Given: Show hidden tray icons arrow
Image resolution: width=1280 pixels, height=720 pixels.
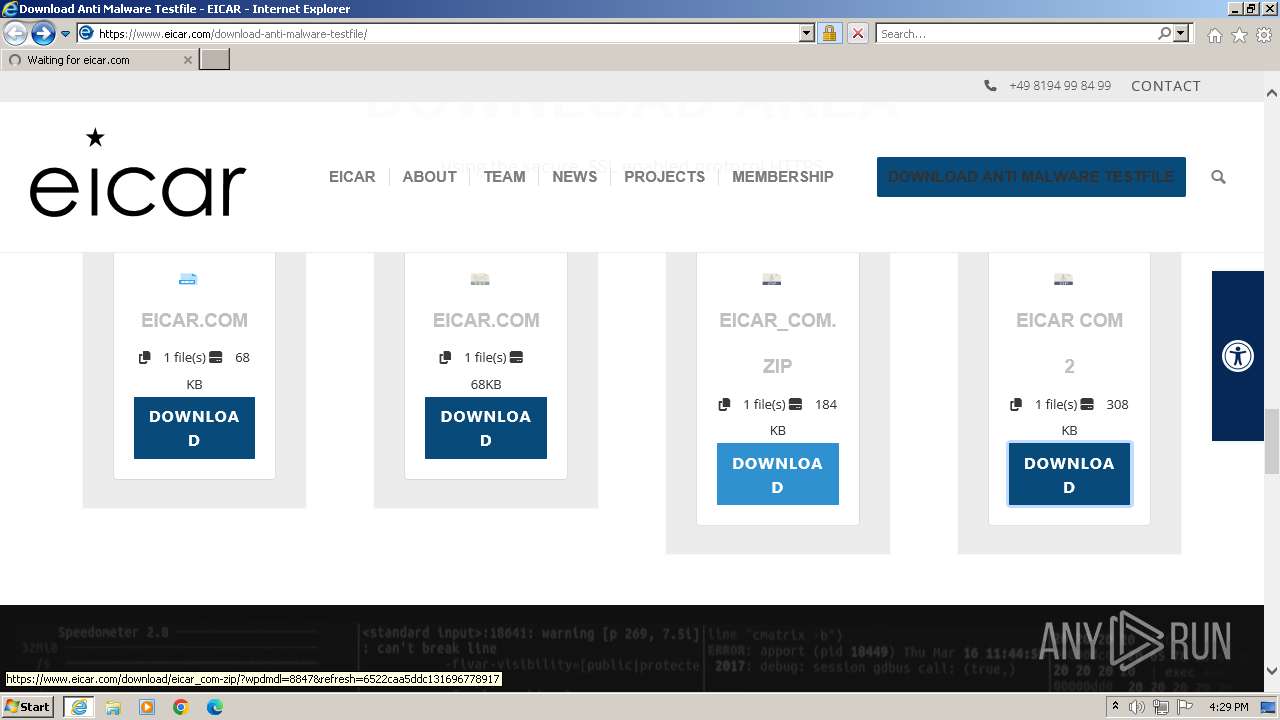Looking at the screenshot, I should (x=1116, y=707).
